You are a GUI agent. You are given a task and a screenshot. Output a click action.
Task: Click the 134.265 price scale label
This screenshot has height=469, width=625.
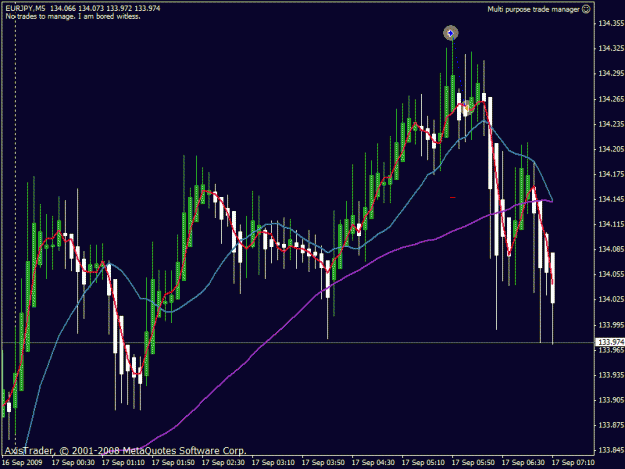(611, 99)
